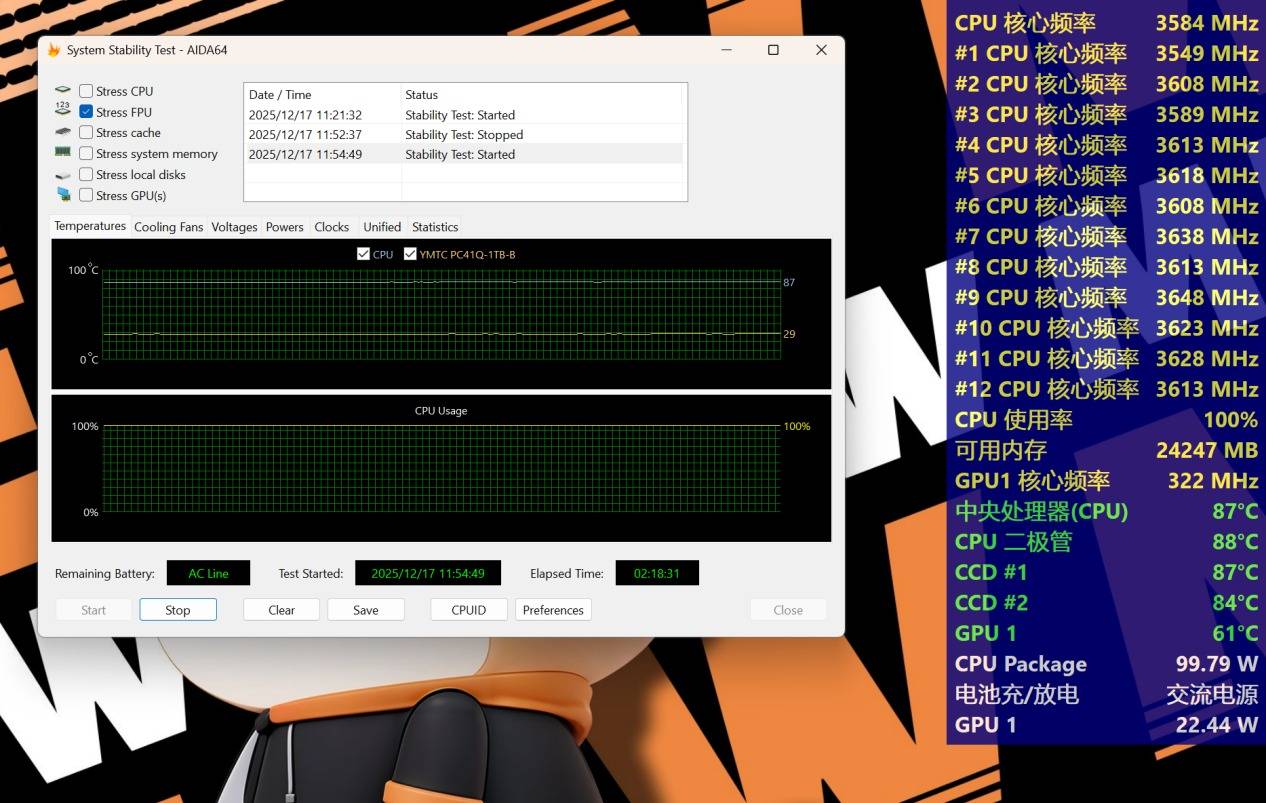Click the CPUID button

click(468, 610)
